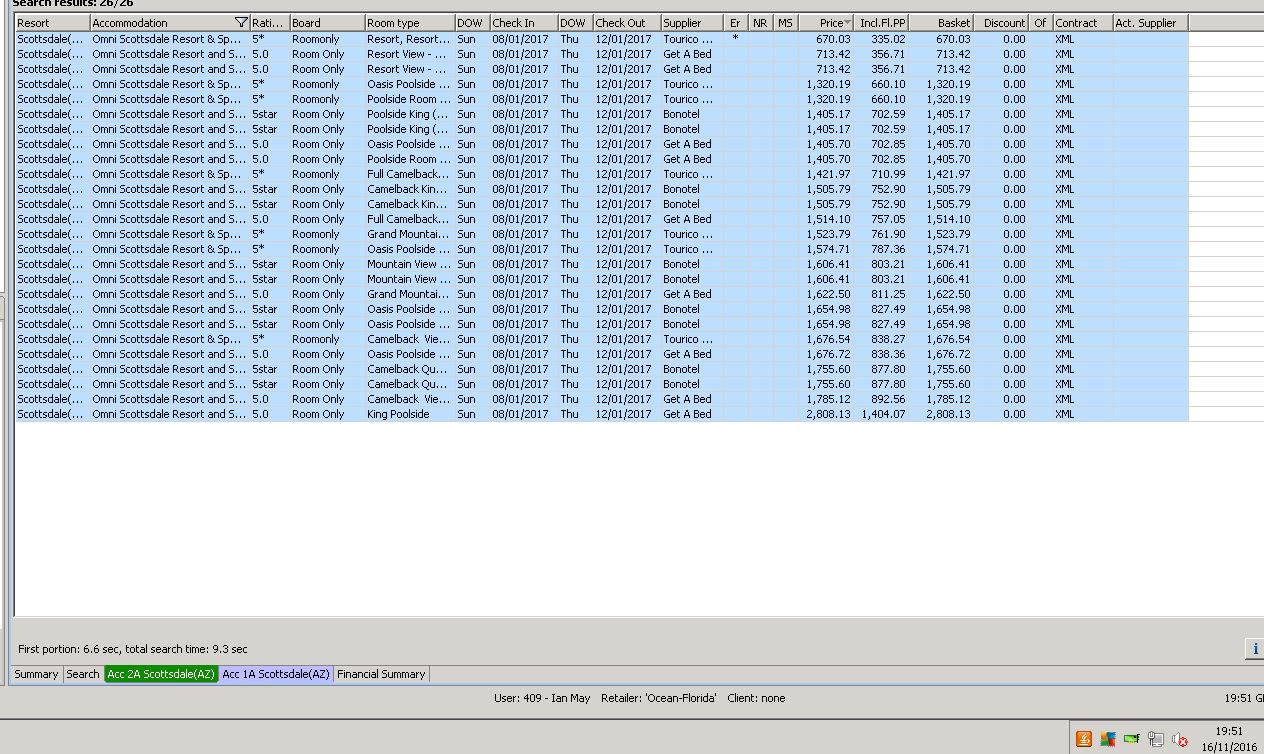The image size is (1264, 754).
Task: Open the Acc 1A Scottsdale(AZ) tab
Action: [x=276, y=674]
